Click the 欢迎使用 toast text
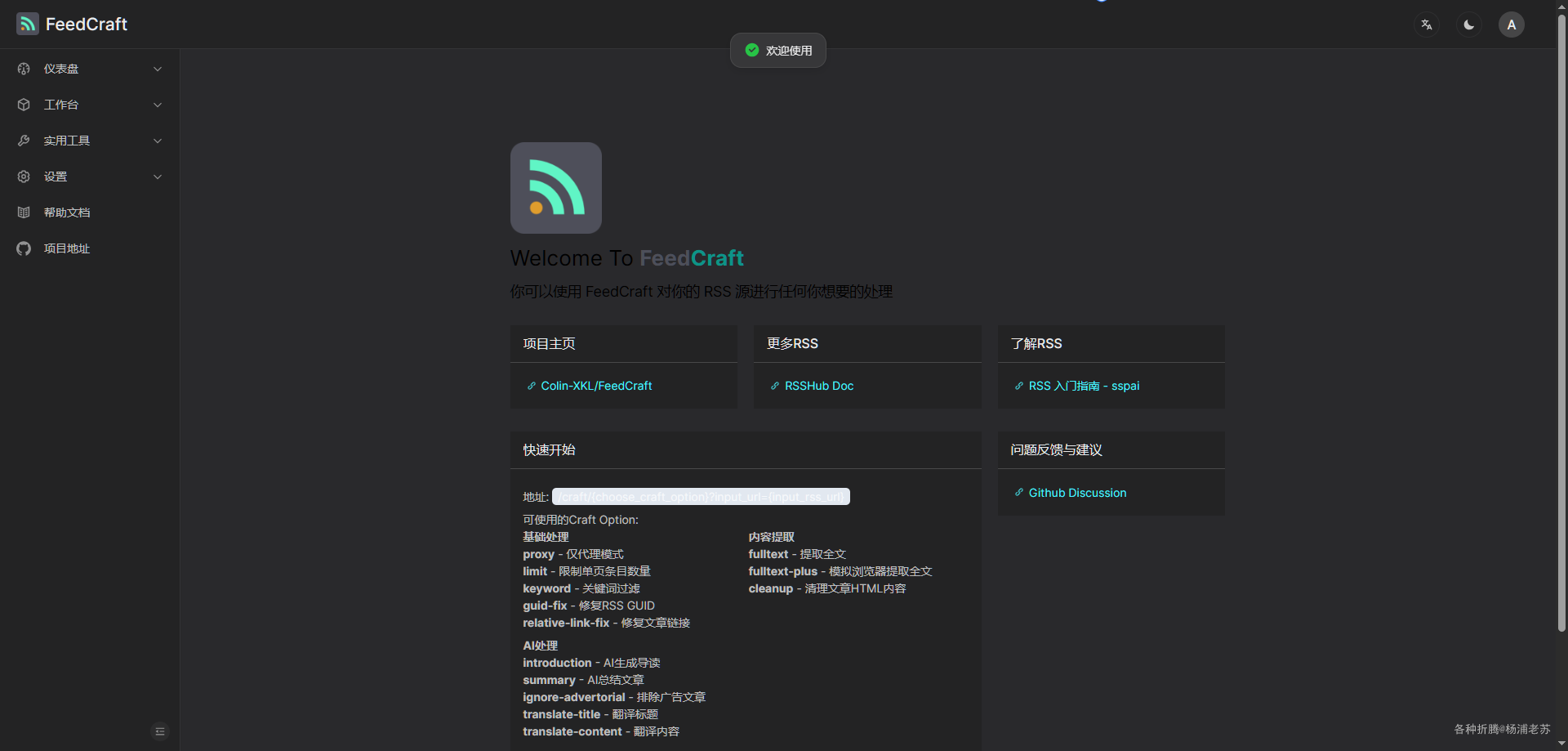 click(x=789, y=51)
